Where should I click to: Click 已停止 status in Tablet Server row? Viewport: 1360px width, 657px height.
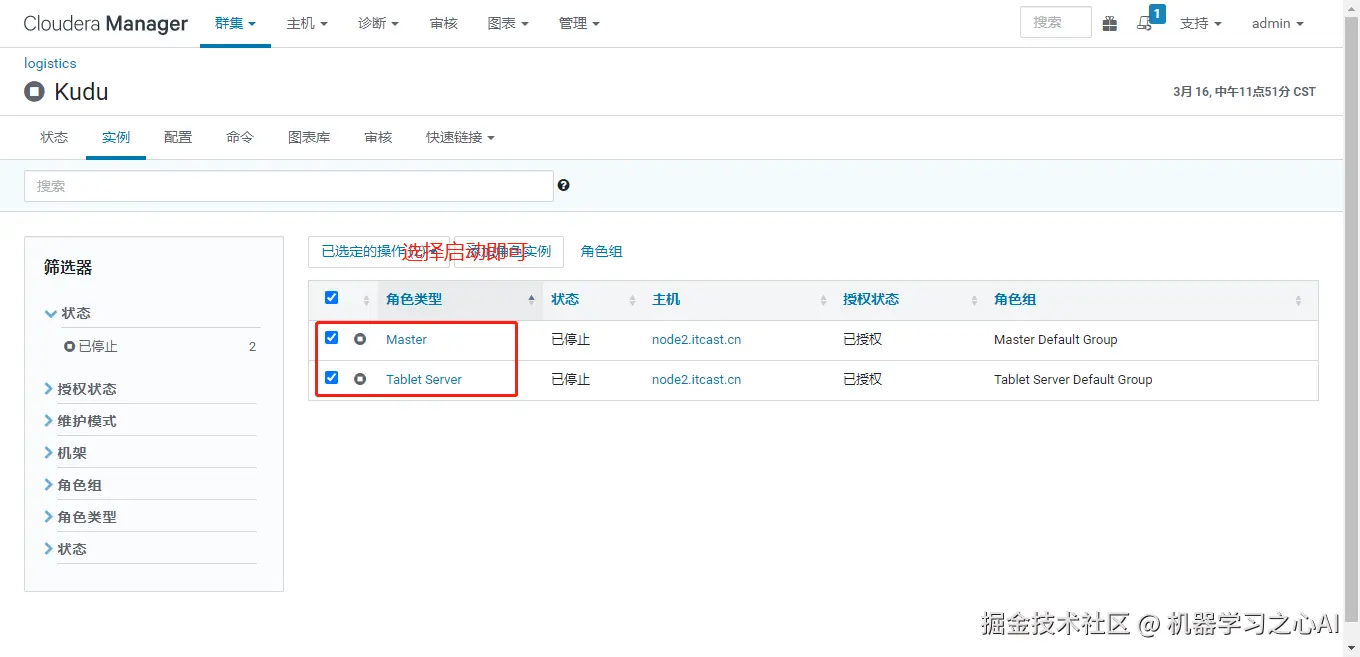pyautogui.click(x=570, y=379)
